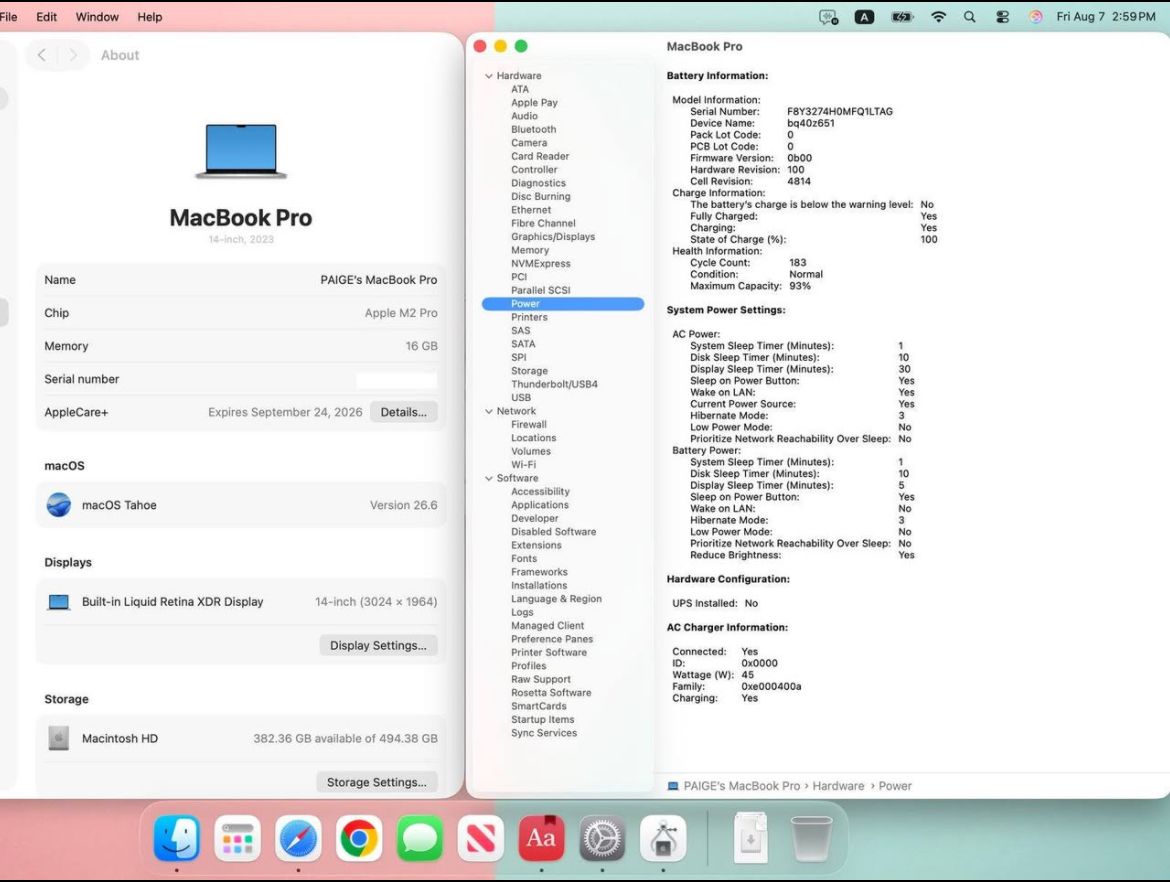Screen dimensions: 1170x882
Task: Open Downloads stack in Dock
Action: (x=751, y=839)
